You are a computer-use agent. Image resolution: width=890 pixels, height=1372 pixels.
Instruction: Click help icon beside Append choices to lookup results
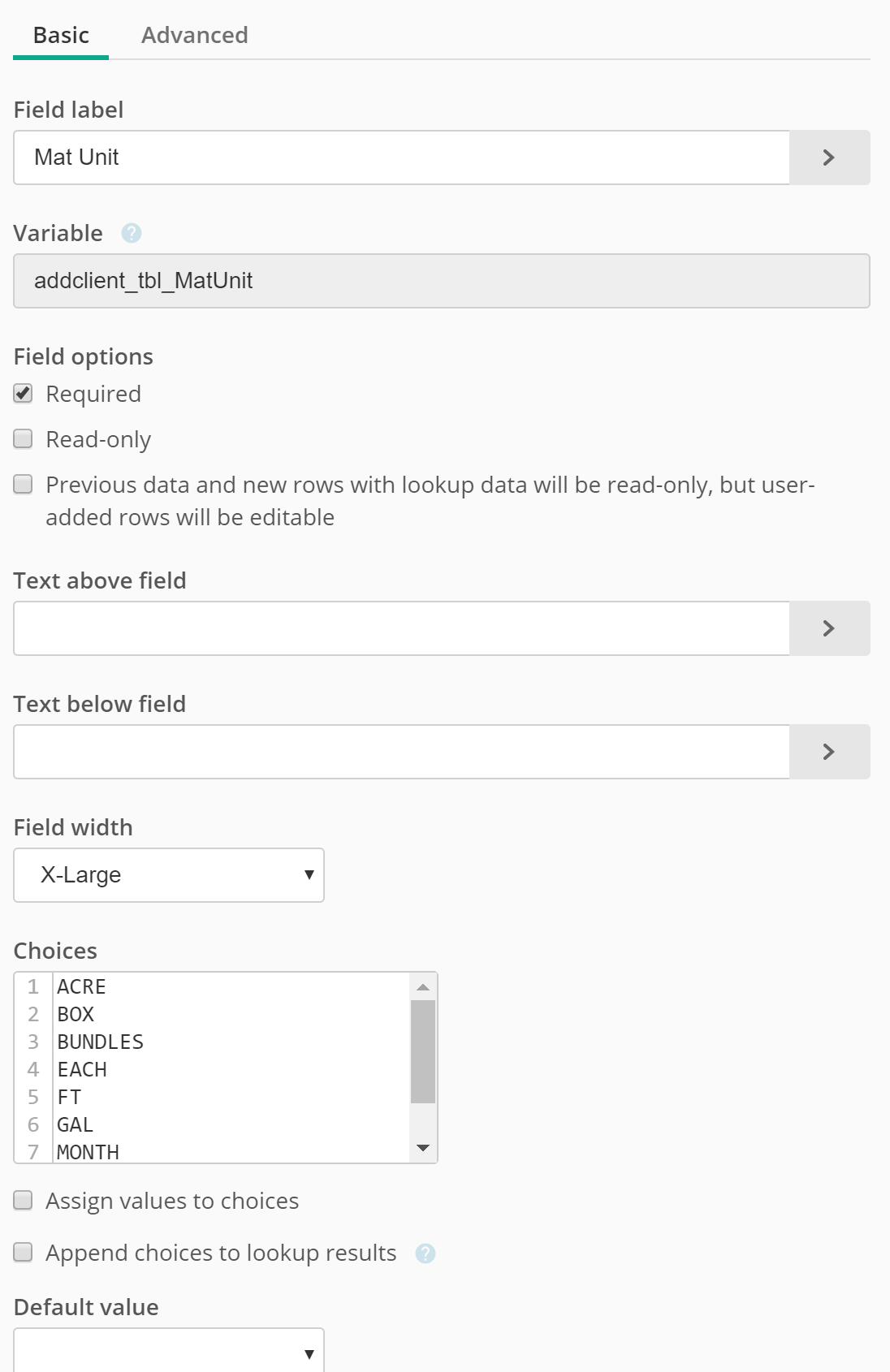(426, 1253)
